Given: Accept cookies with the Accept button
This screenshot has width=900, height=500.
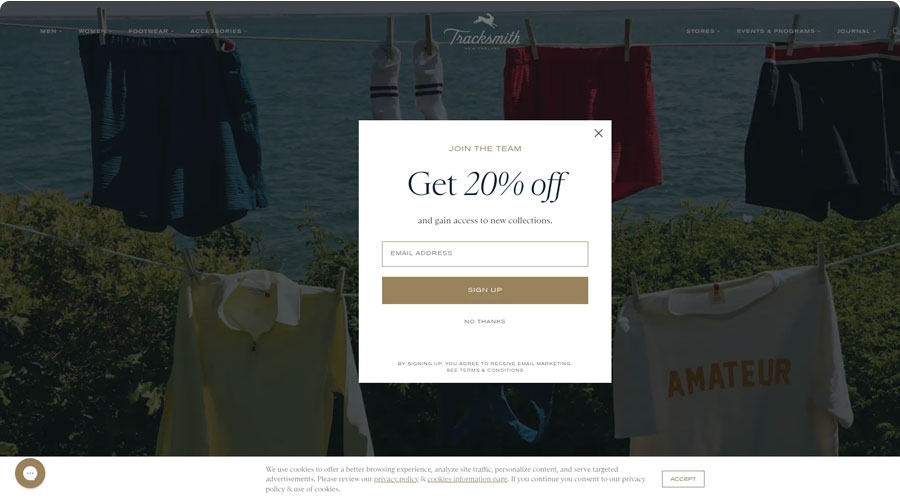Looking at the screenshot, I should (683, 479).
